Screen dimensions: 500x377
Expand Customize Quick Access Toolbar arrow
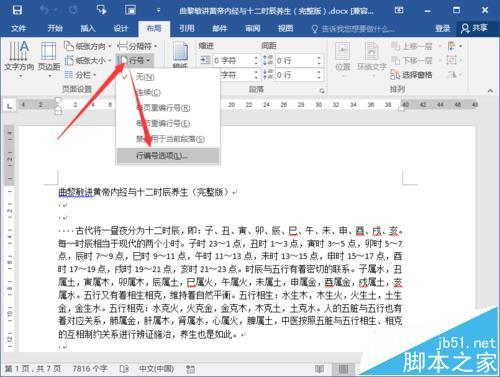click(x=158, y=10)
